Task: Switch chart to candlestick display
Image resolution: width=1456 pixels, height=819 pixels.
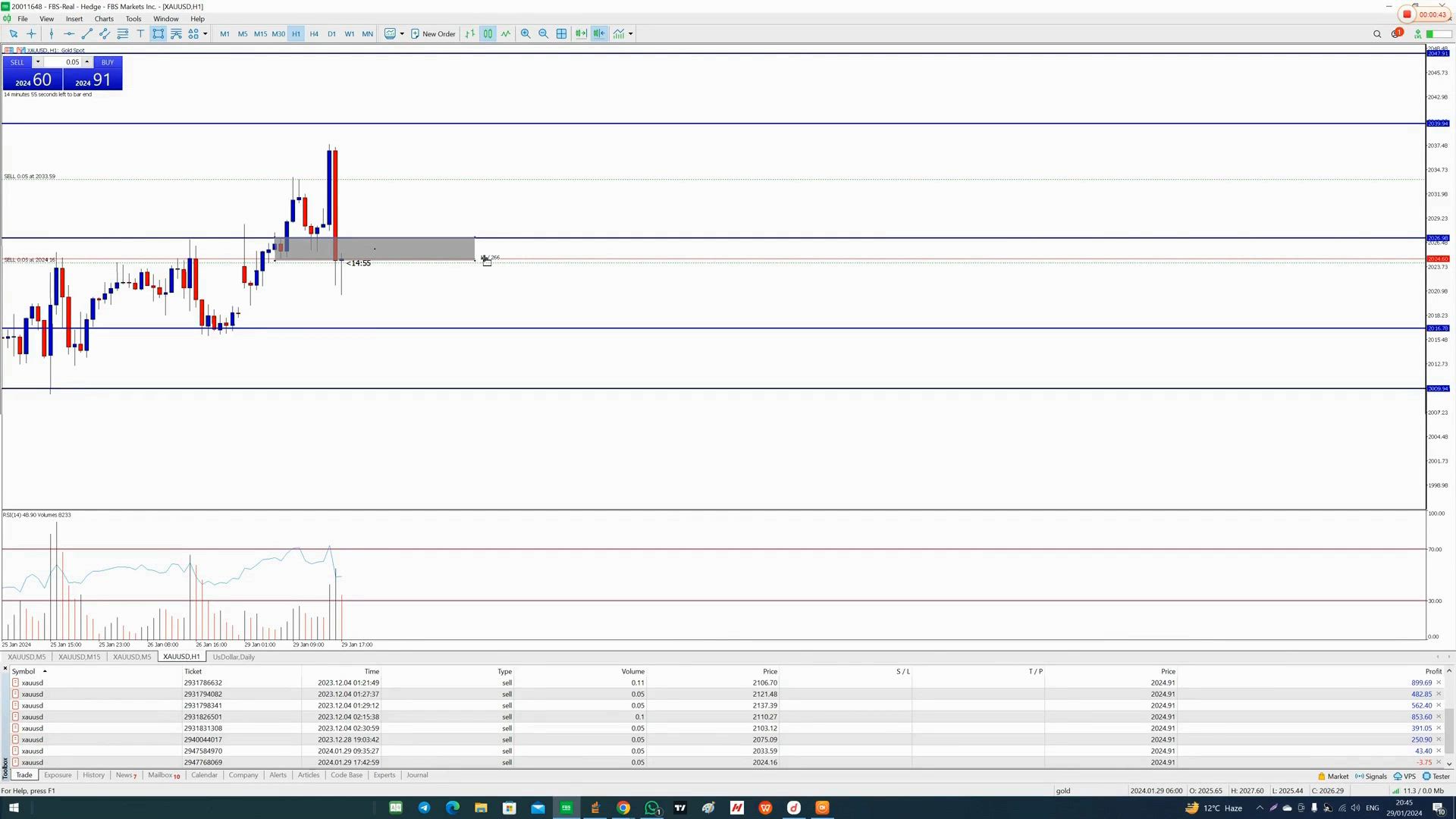Action: pyautogui.click(x=488, y=33)
